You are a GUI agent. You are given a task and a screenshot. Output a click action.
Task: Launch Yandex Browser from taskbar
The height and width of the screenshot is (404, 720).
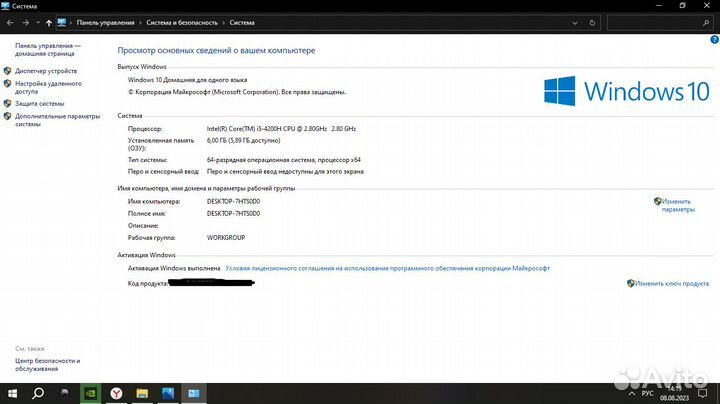click(x=117, y=393)
